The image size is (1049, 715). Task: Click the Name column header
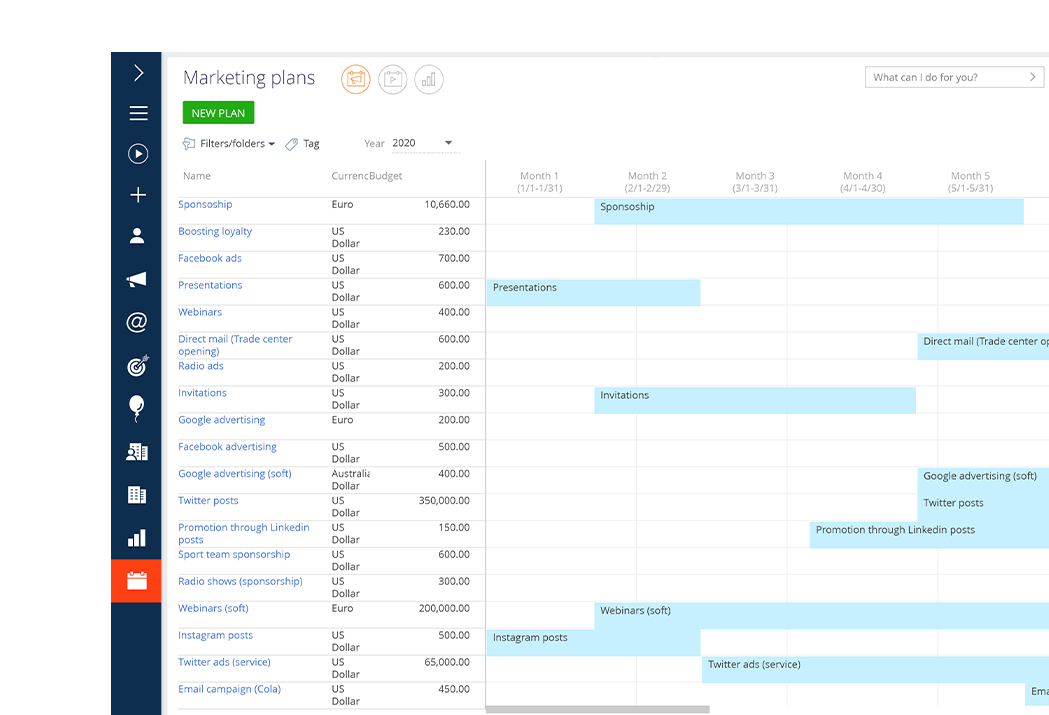[197, 176]
